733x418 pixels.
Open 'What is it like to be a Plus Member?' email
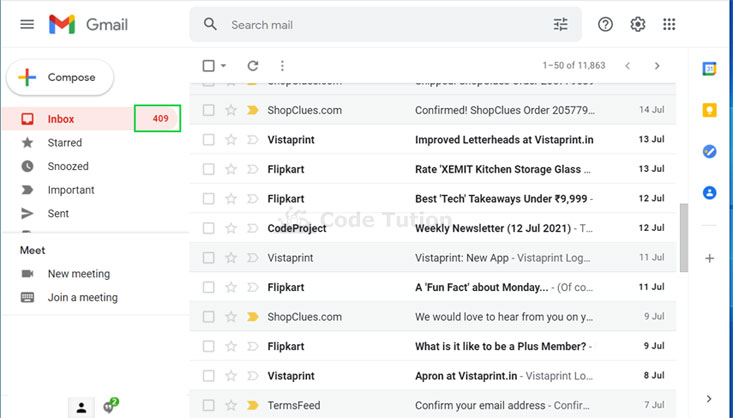tap(432, 346)
